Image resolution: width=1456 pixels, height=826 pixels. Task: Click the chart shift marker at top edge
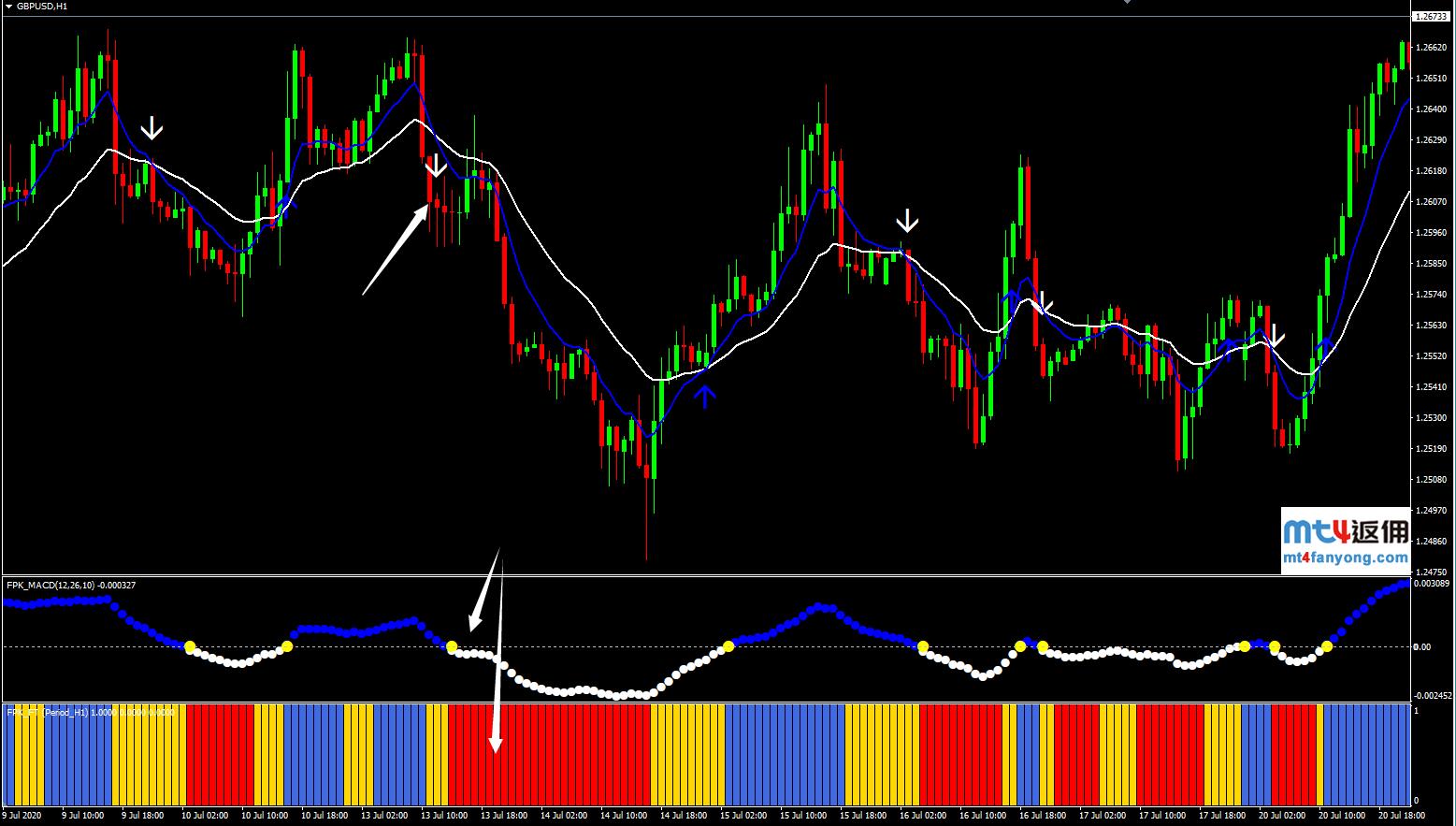tap(1128, 3)
